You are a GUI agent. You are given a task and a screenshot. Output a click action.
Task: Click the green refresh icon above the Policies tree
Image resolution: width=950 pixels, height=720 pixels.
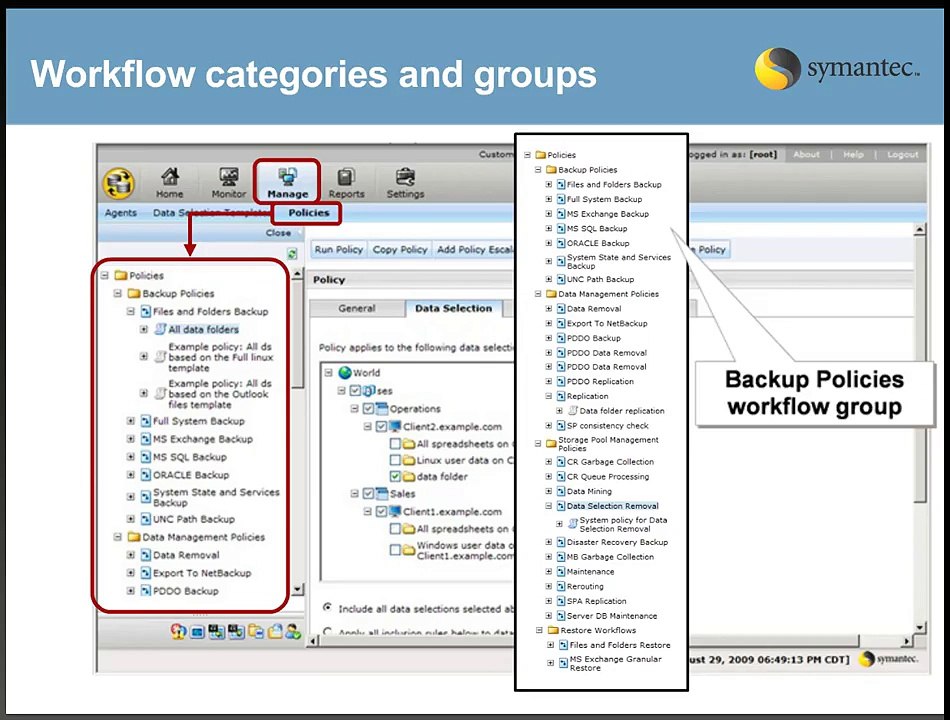292,254
